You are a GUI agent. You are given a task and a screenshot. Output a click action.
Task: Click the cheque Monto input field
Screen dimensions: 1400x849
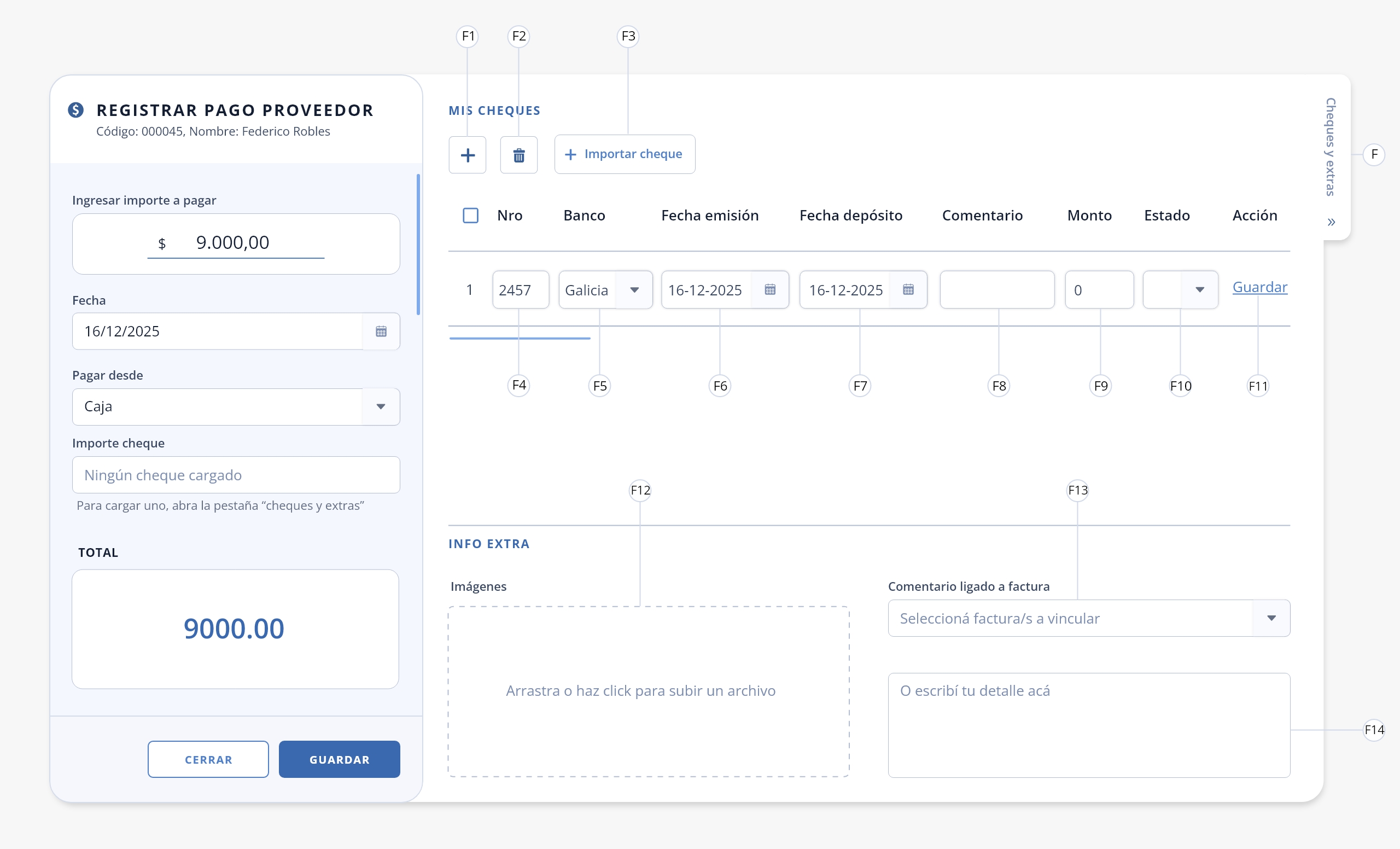[x=1099, y=290]
